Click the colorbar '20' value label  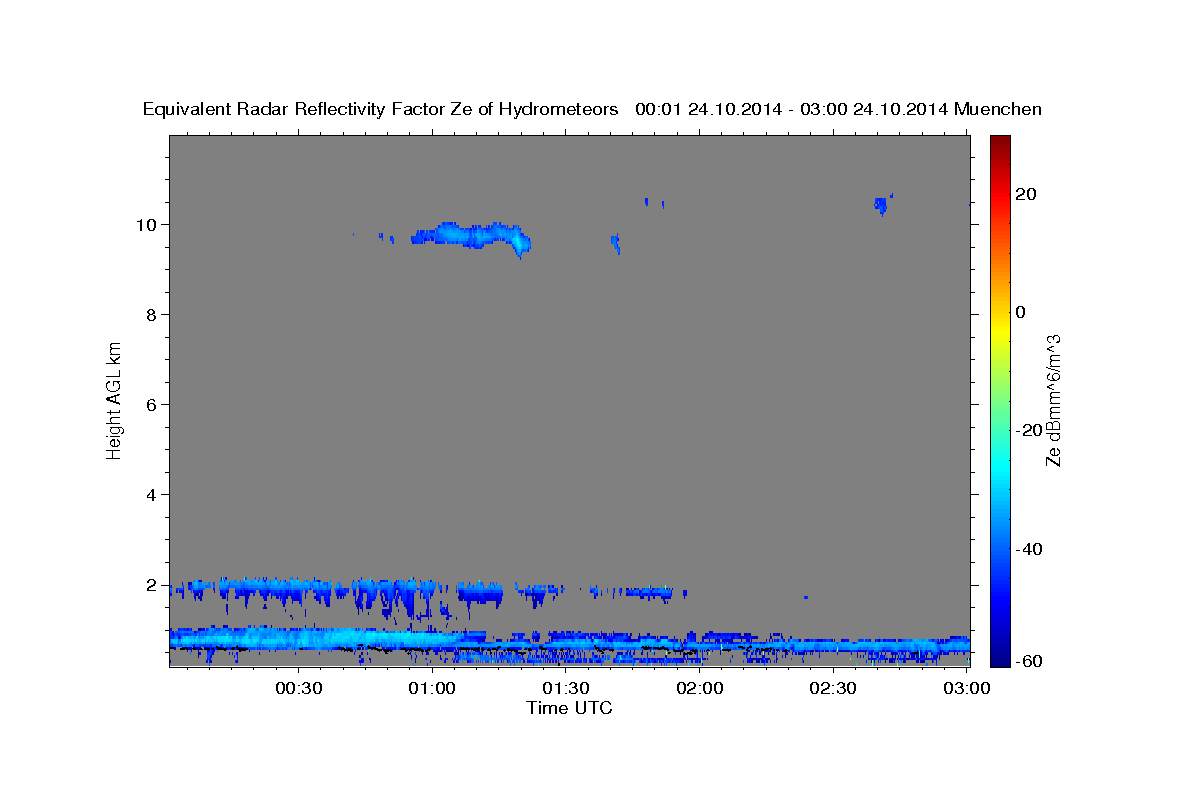(x=1026, y=194)
